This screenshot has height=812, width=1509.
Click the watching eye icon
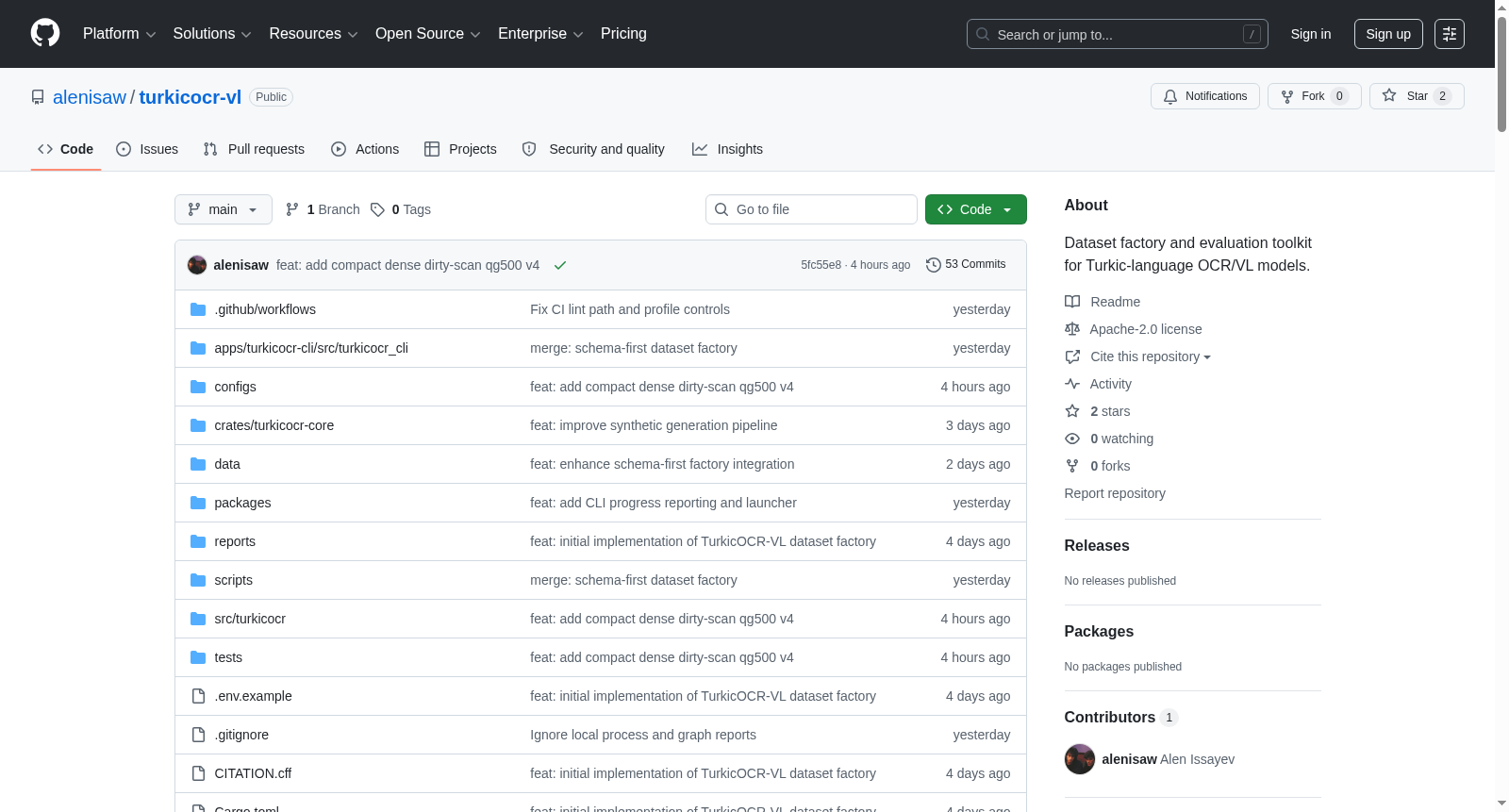pyautogui.click(x=1072, y=439)
